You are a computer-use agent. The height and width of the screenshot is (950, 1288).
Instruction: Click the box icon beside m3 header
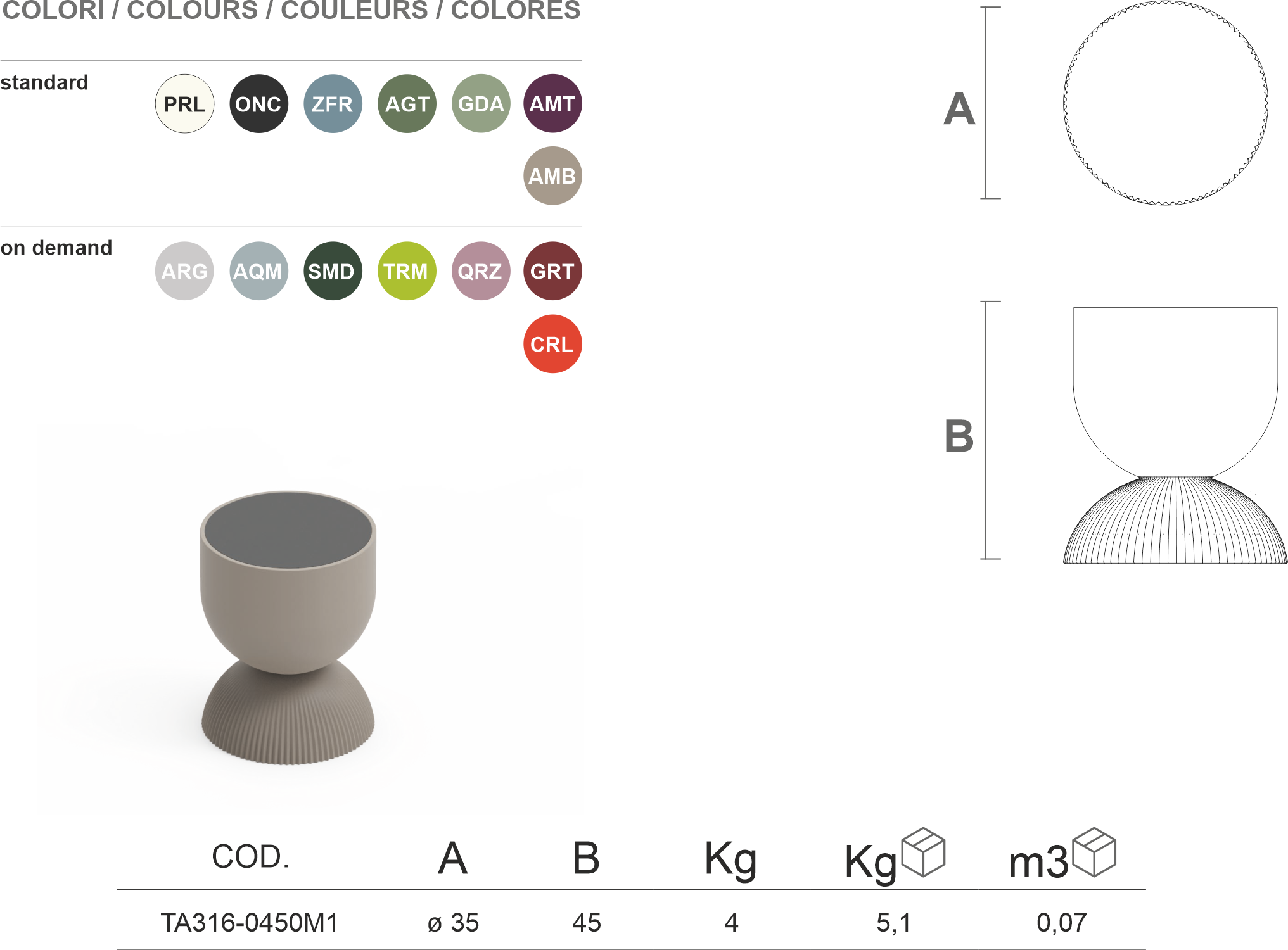click(1095, 852)
